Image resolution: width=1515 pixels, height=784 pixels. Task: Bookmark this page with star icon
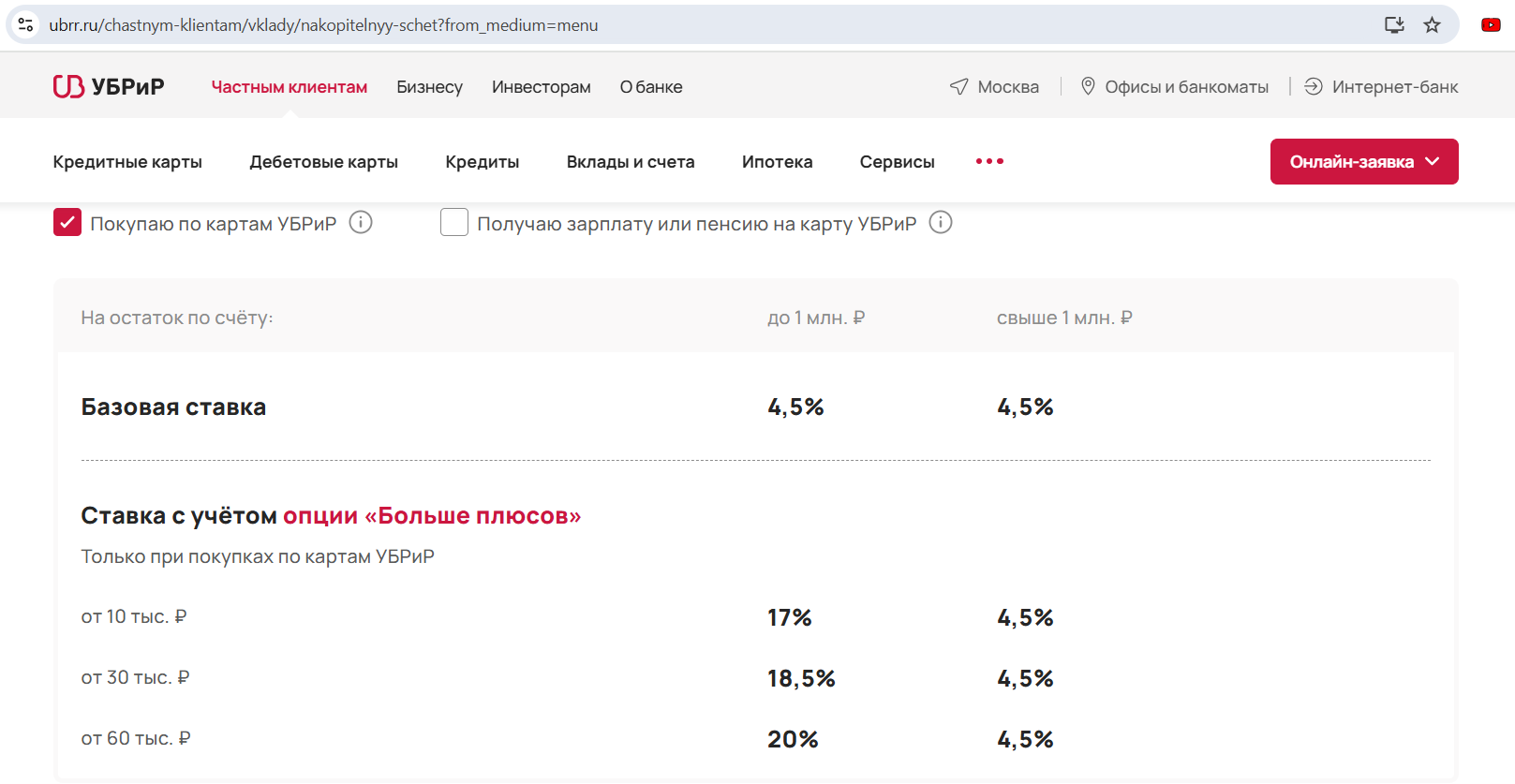click(1432, 25)
